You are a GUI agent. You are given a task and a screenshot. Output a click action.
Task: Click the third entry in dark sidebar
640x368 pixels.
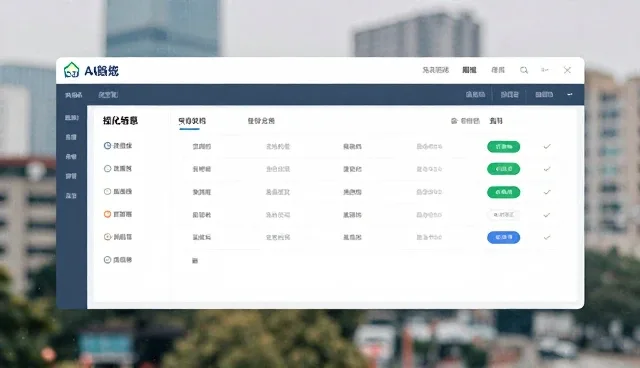point(71,157)
